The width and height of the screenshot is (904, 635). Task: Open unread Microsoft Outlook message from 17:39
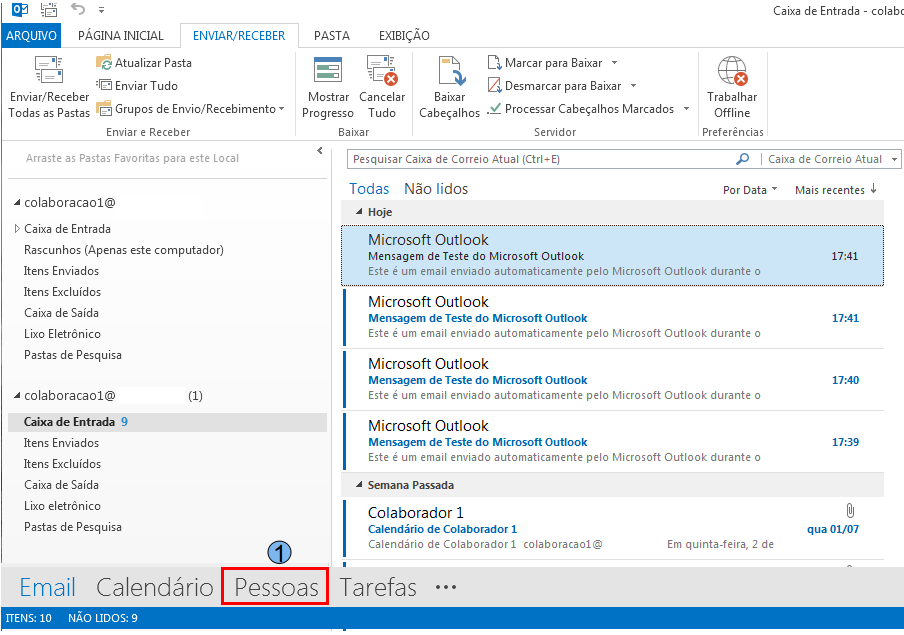click(x=613, y=441)
